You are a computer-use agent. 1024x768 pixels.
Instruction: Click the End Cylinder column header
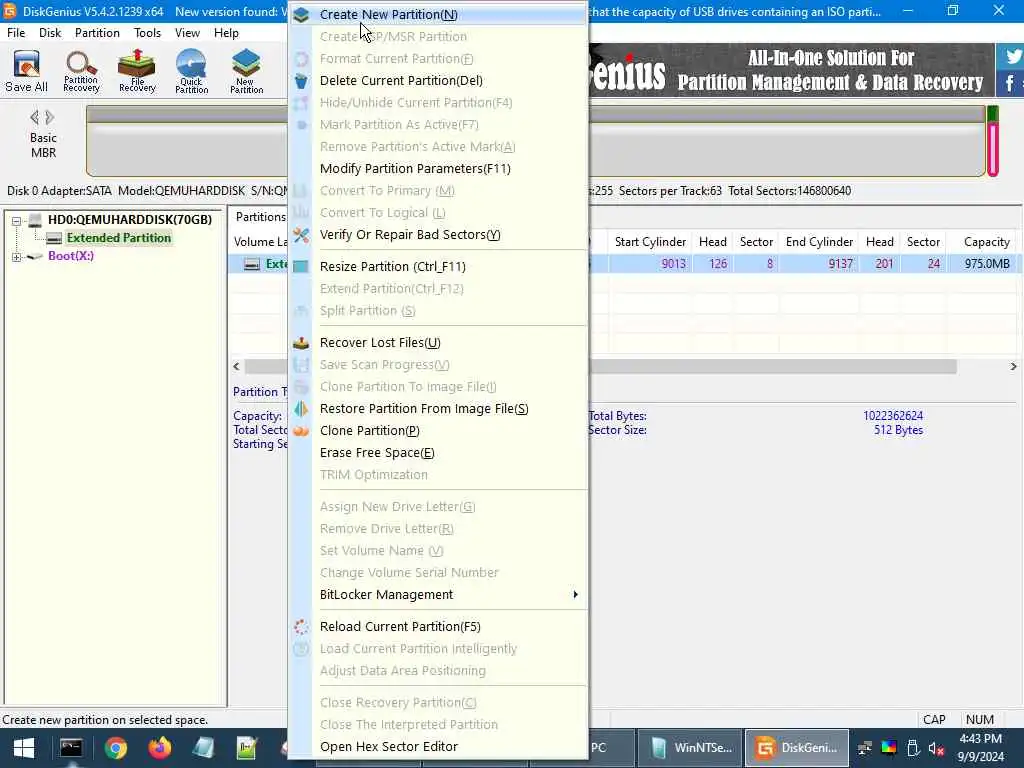(819, 242)
